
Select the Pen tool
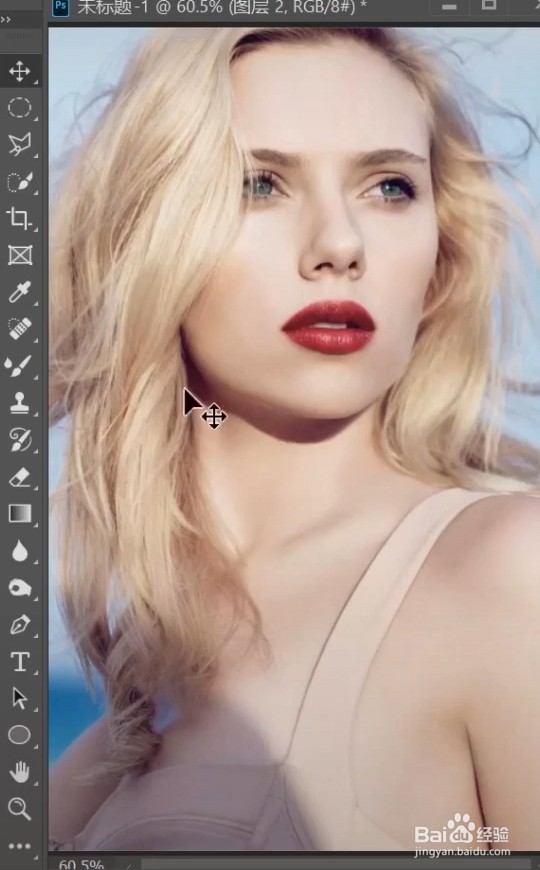[19, 625]
